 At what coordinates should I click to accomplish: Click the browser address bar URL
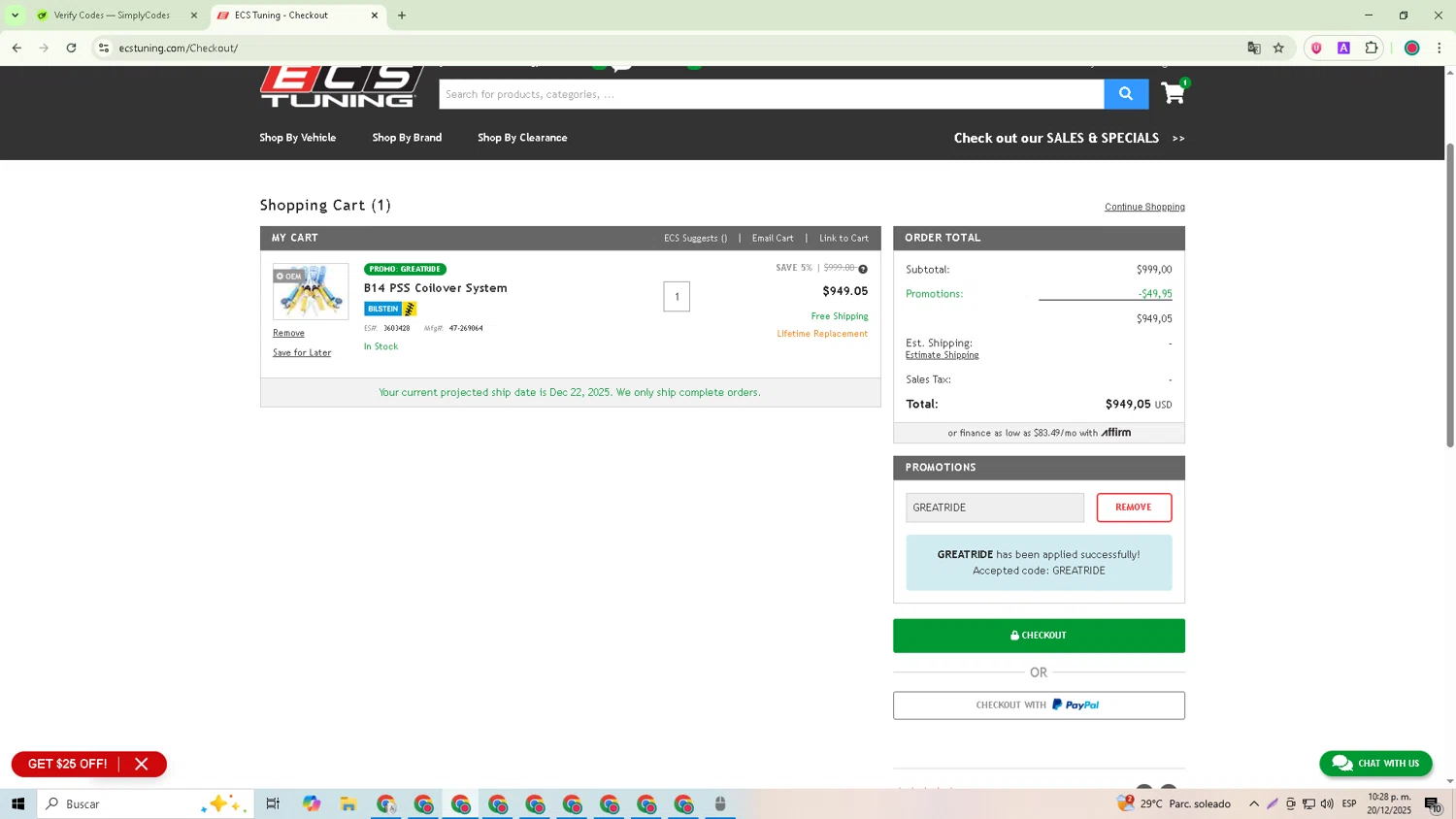[179, 48]
